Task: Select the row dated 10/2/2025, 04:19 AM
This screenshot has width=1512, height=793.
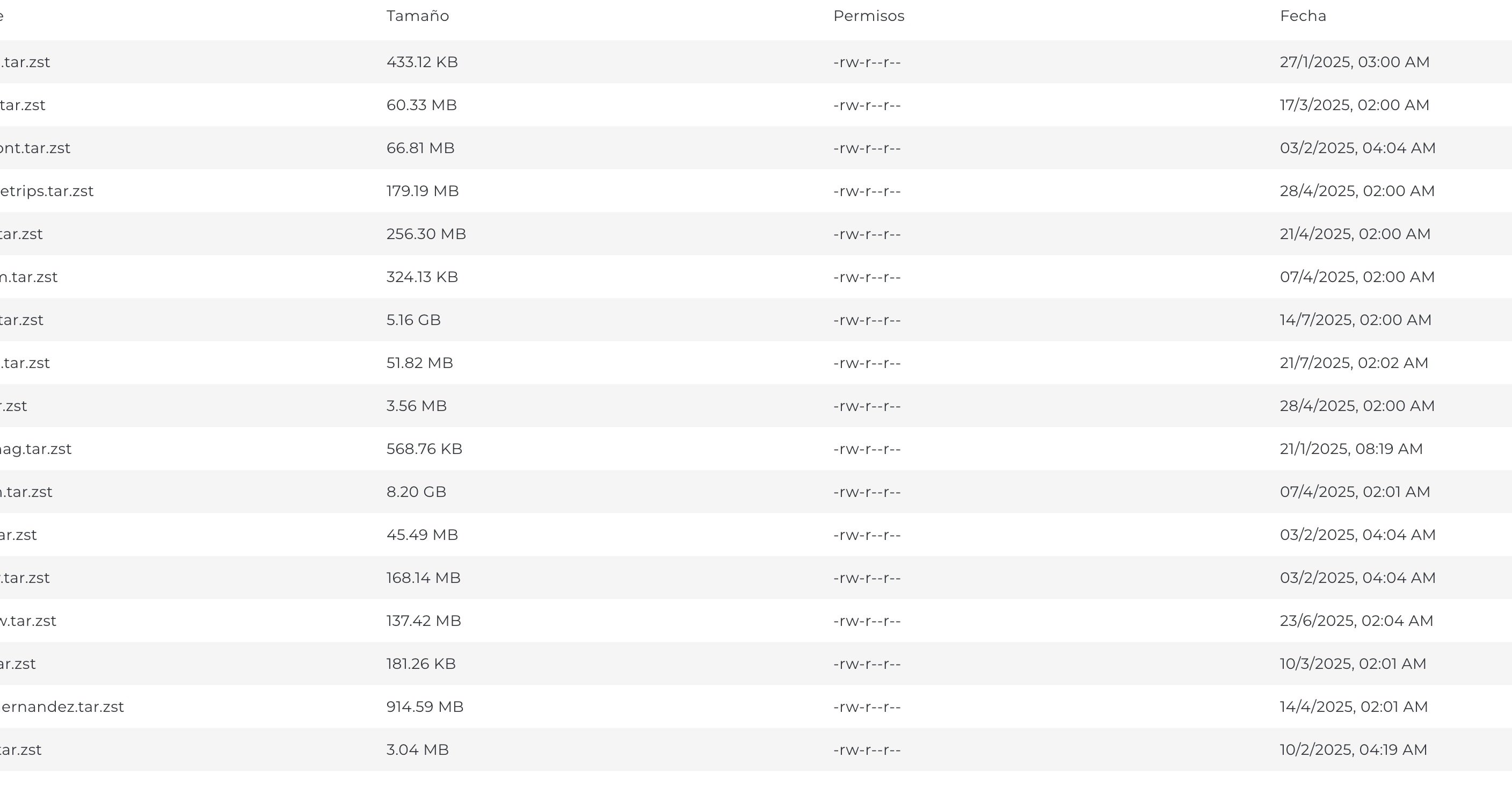Action: click(756, 749)
